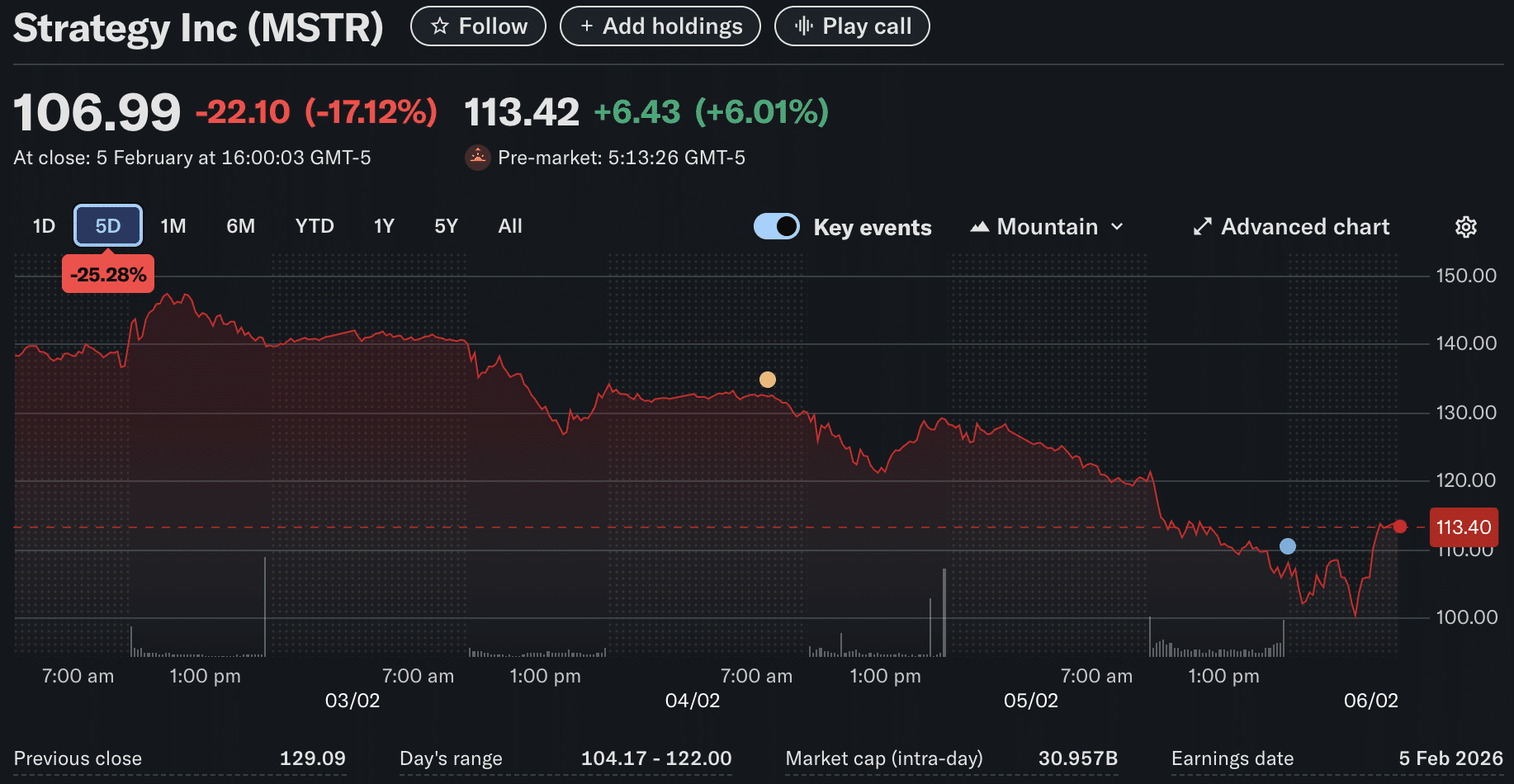The image size is (1514, 784).
Task: Open the Mountain chart type dropdown
Action: (1047, 227)
